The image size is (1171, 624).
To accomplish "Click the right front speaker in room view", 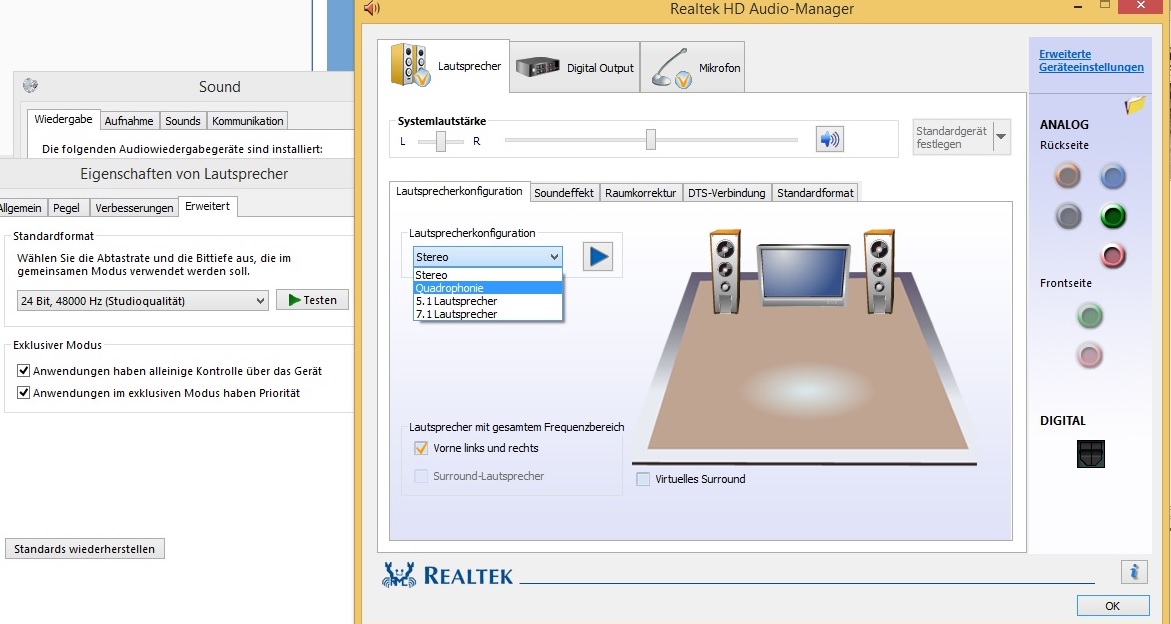I will 879,272.
